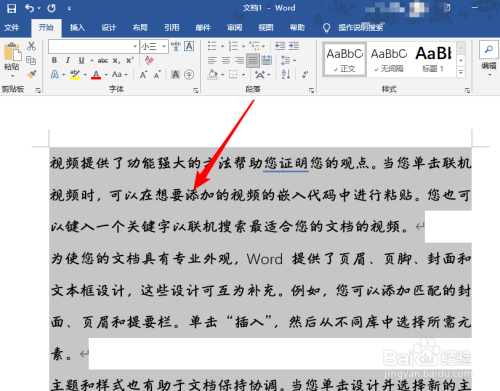The width and height of the screenshot is (500, 391).
Task: Apply the 标题 1 style
Action: coord(433,59)
